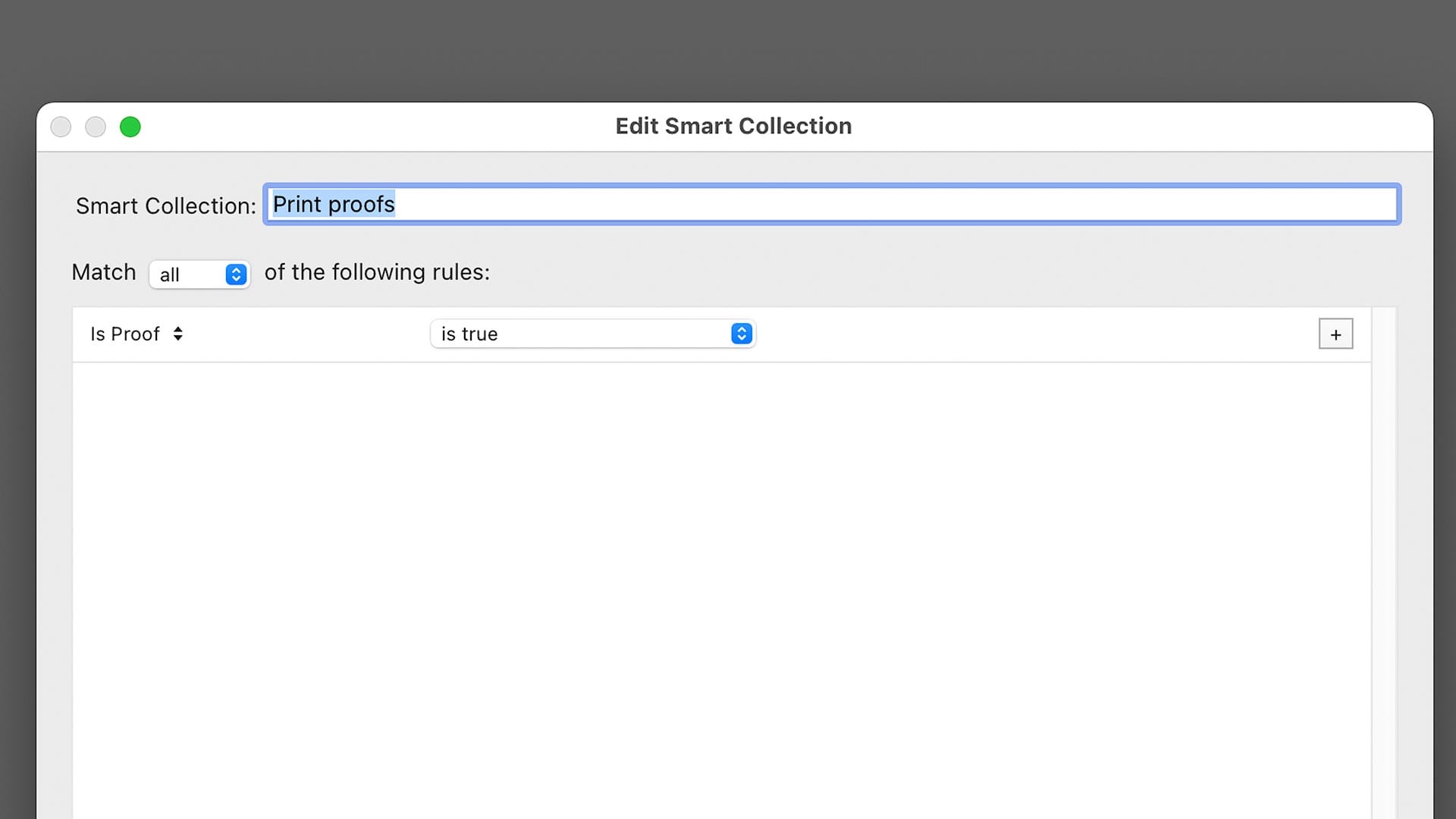Click the blue arrows on the 'all' popup

coord(236,275)
